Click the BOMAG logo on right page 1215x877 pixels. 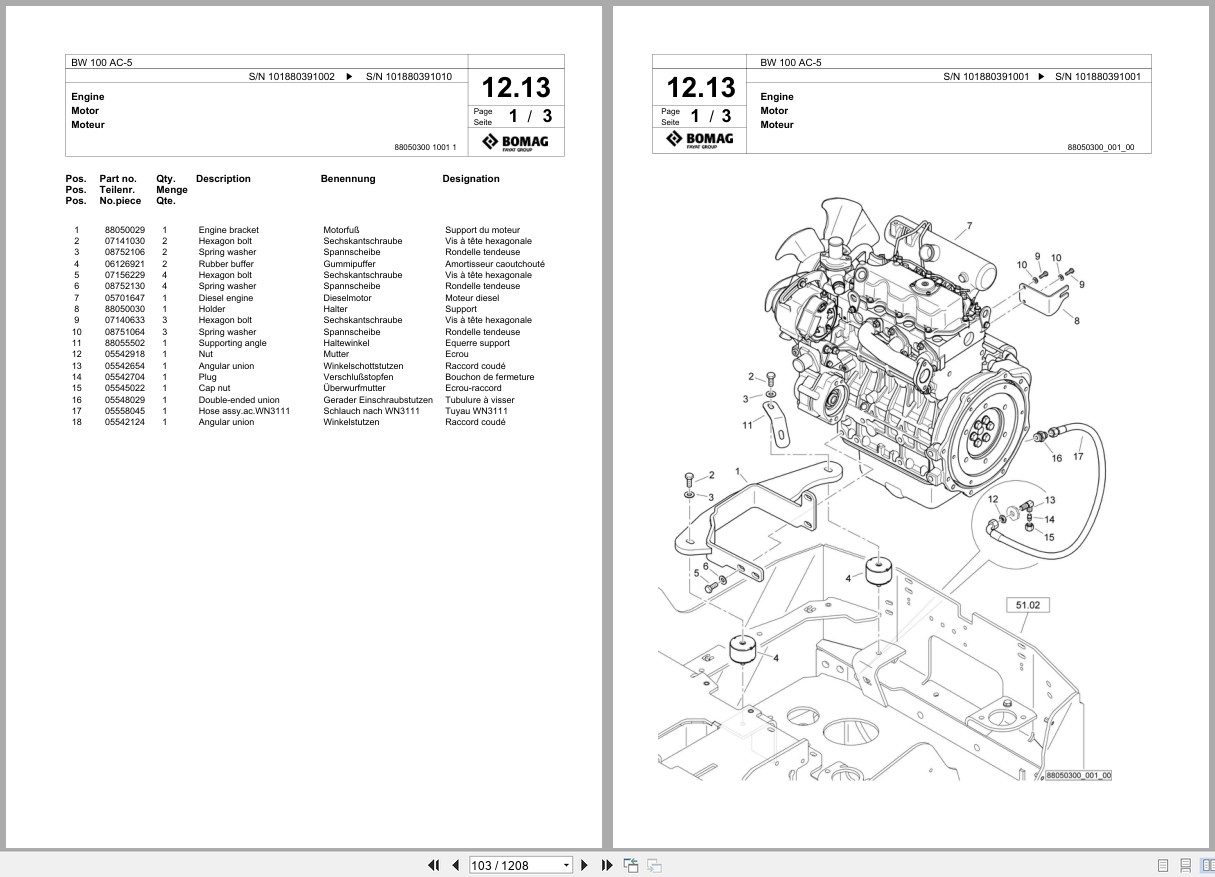(x=700, y=139)
